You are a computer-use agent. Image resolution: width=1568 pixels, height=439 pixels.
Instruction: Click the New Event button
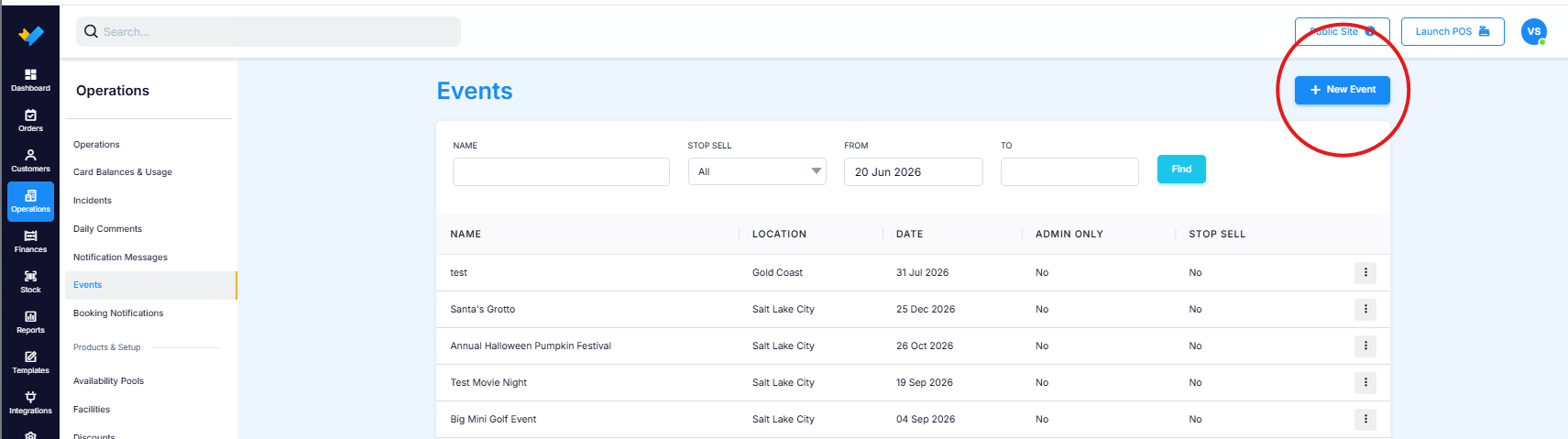(x=1342, y=90)
